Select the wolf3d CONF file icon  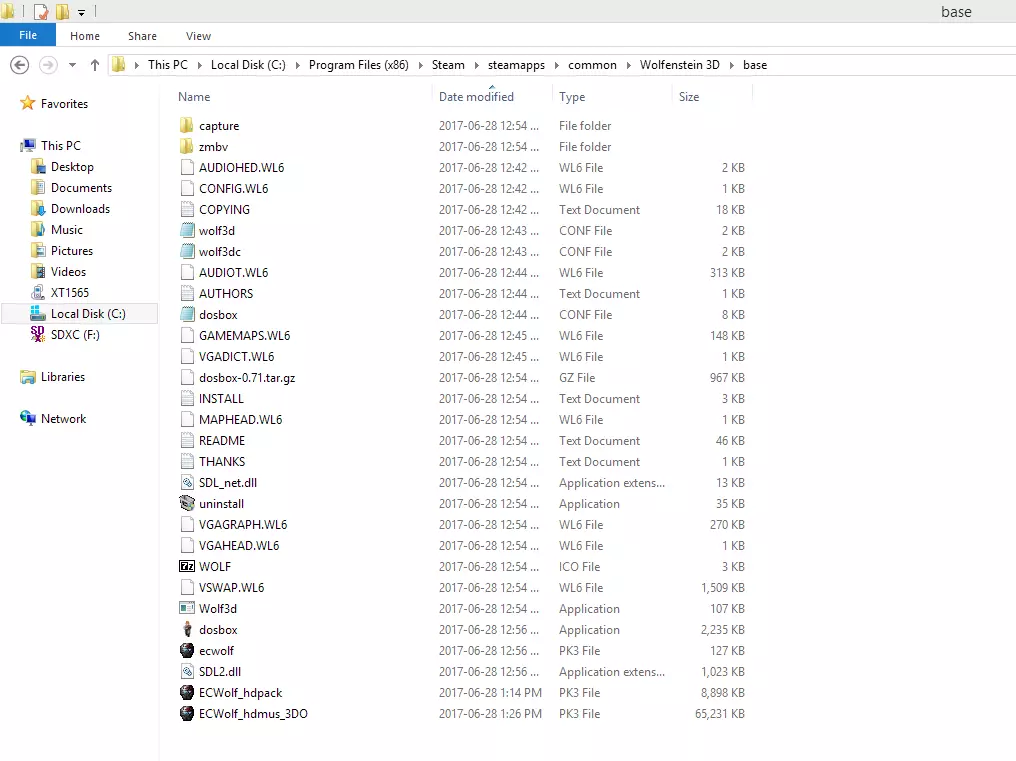pos(187,230)
